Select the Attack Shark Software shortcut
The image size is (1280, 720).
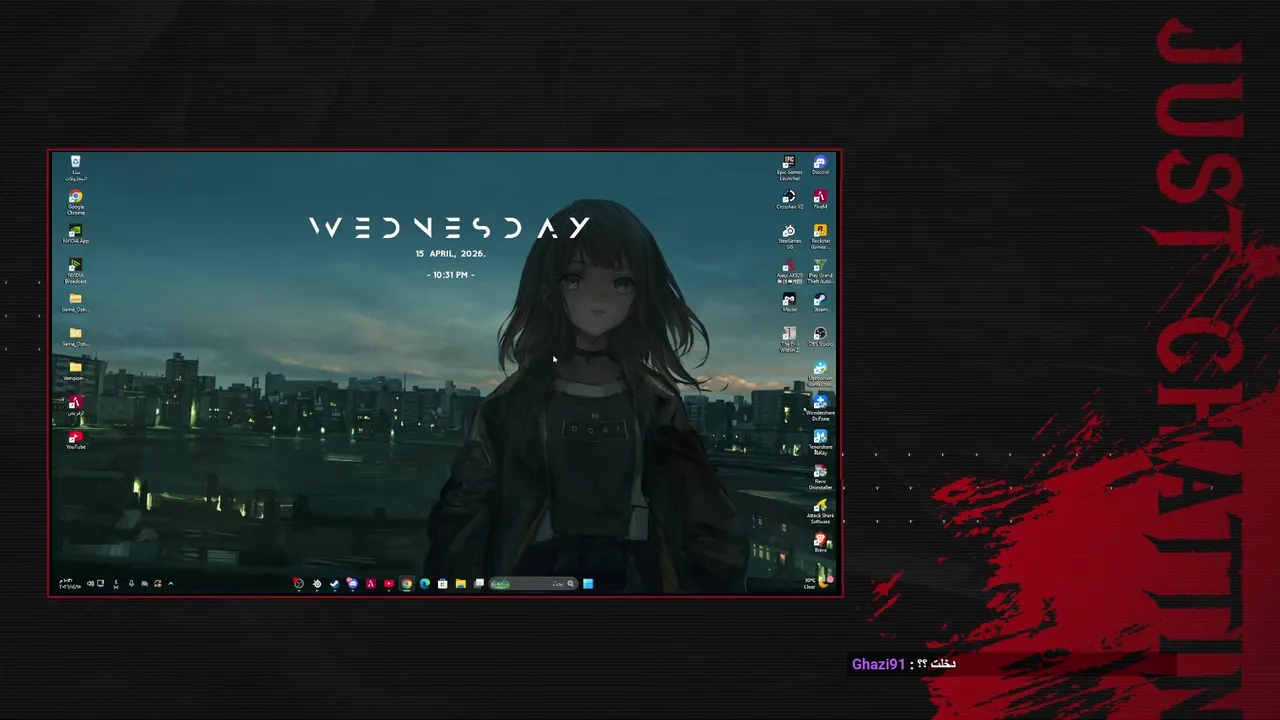[820, 512]
